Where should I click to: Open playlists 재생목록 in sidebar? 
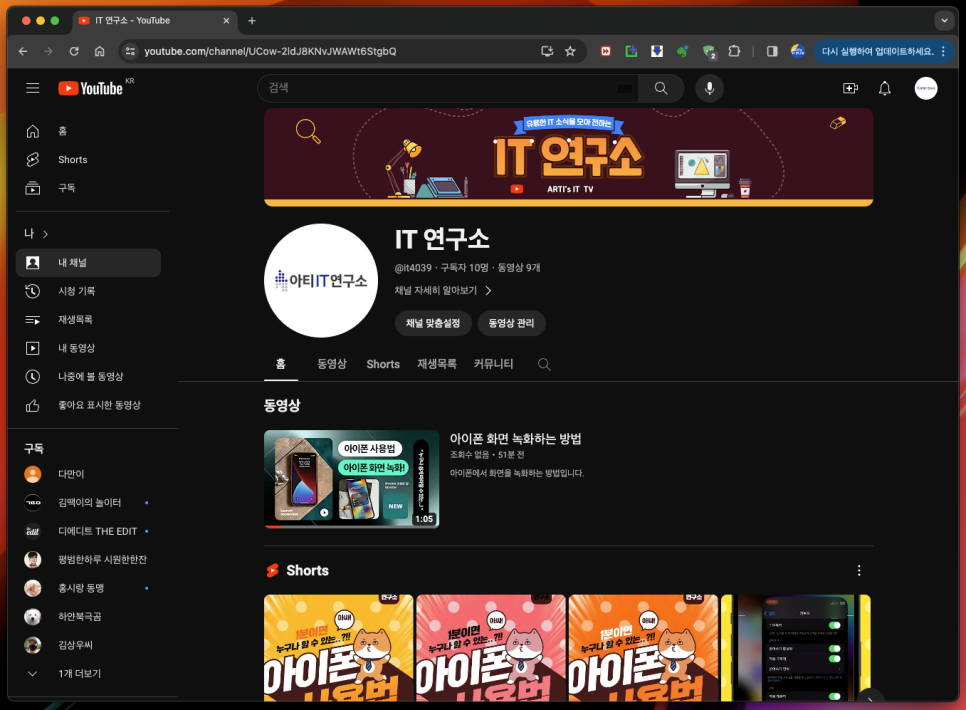(x=88, y=319)
